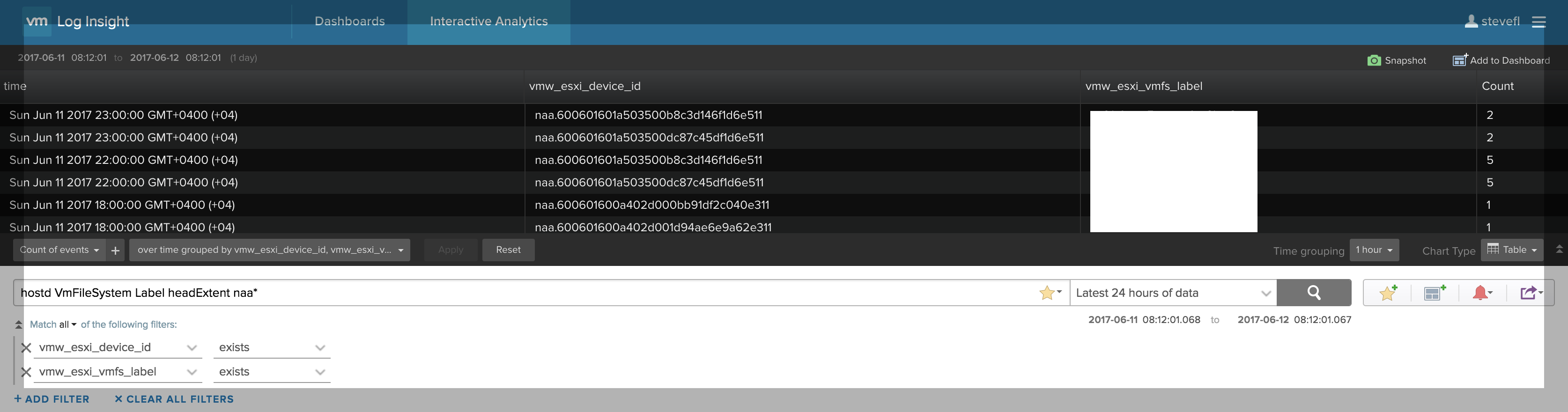Image resolution: width=1568 pixels, height=412 pixels.
Task: Remove the vmw_esxi_vmfs_label filter
Action: coord(26,372)
